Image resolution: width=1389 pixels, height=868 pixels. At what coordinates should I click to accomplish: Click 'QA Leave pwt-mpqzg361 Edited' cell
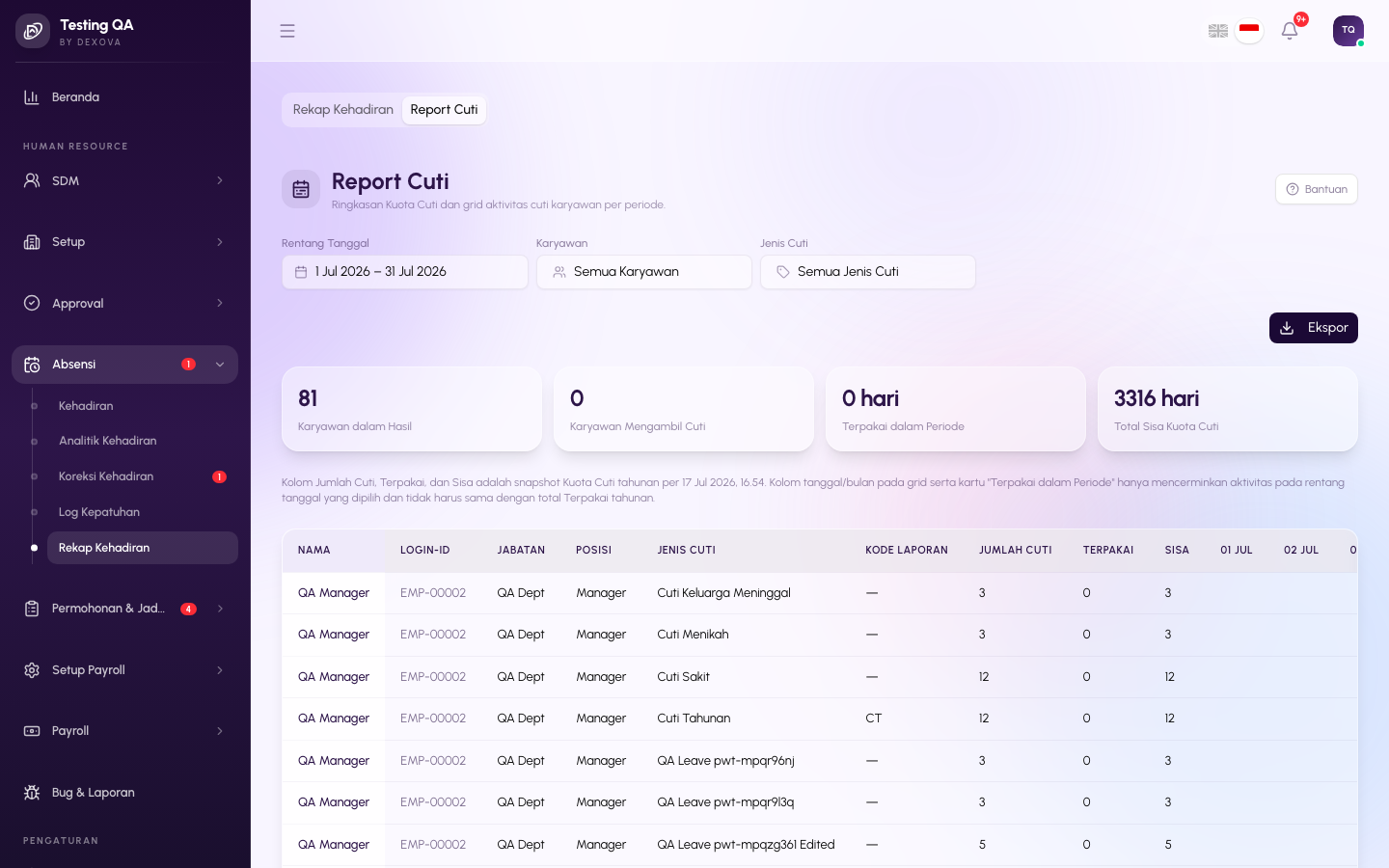pos(747,845)
